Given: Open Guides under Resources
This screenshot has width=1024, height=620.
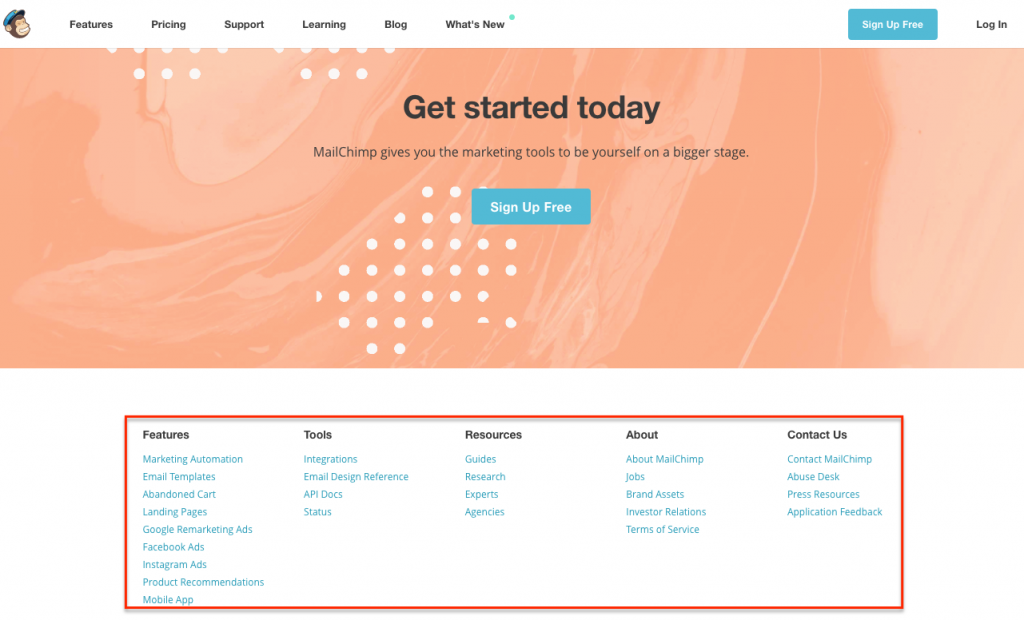Looking at the screenshot, I should click(x=480, y=459).
